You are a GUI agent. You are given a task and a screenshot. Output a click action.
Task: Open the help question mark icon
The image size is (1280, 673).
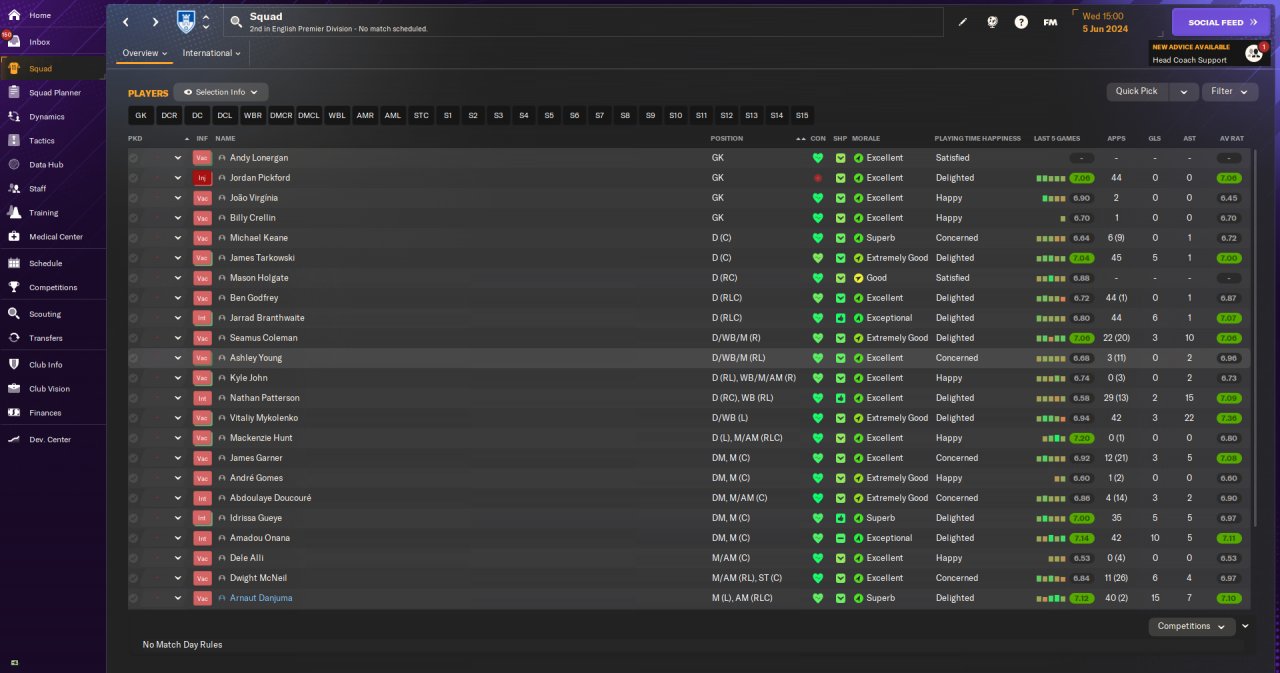coord(1021,22)
